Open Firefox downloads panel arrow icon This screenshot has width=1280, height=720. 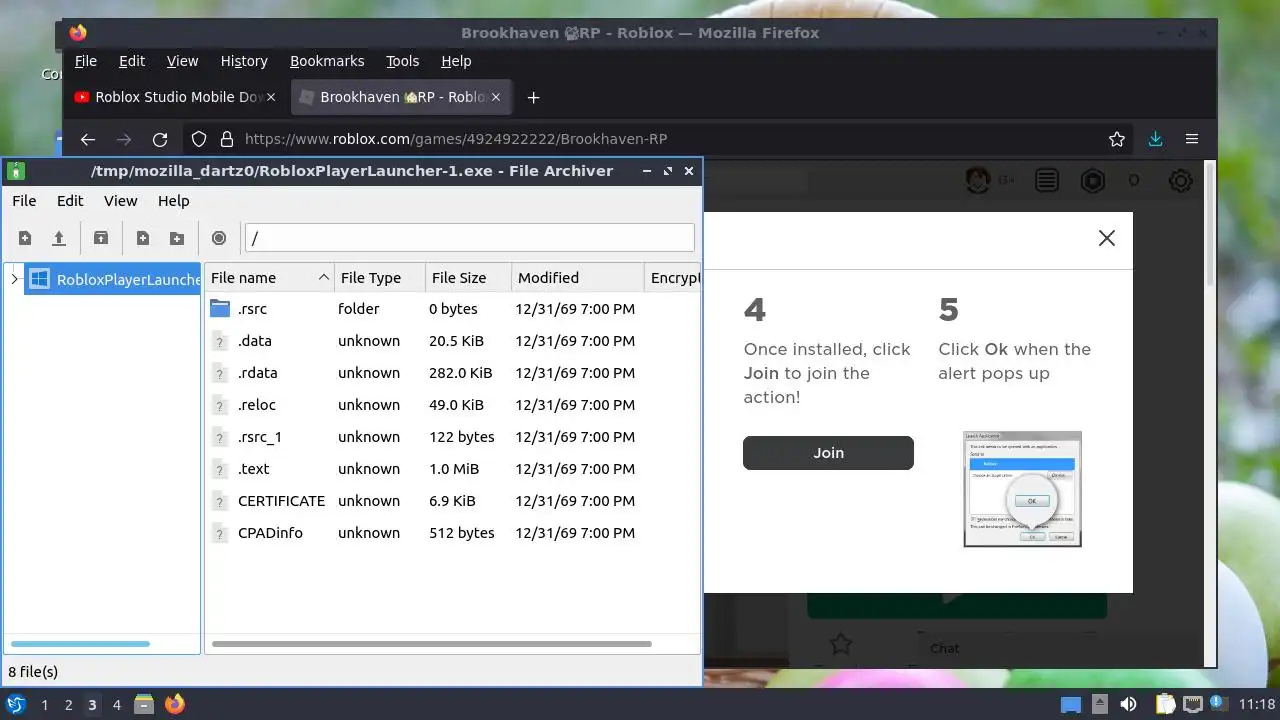(1155, 139)
